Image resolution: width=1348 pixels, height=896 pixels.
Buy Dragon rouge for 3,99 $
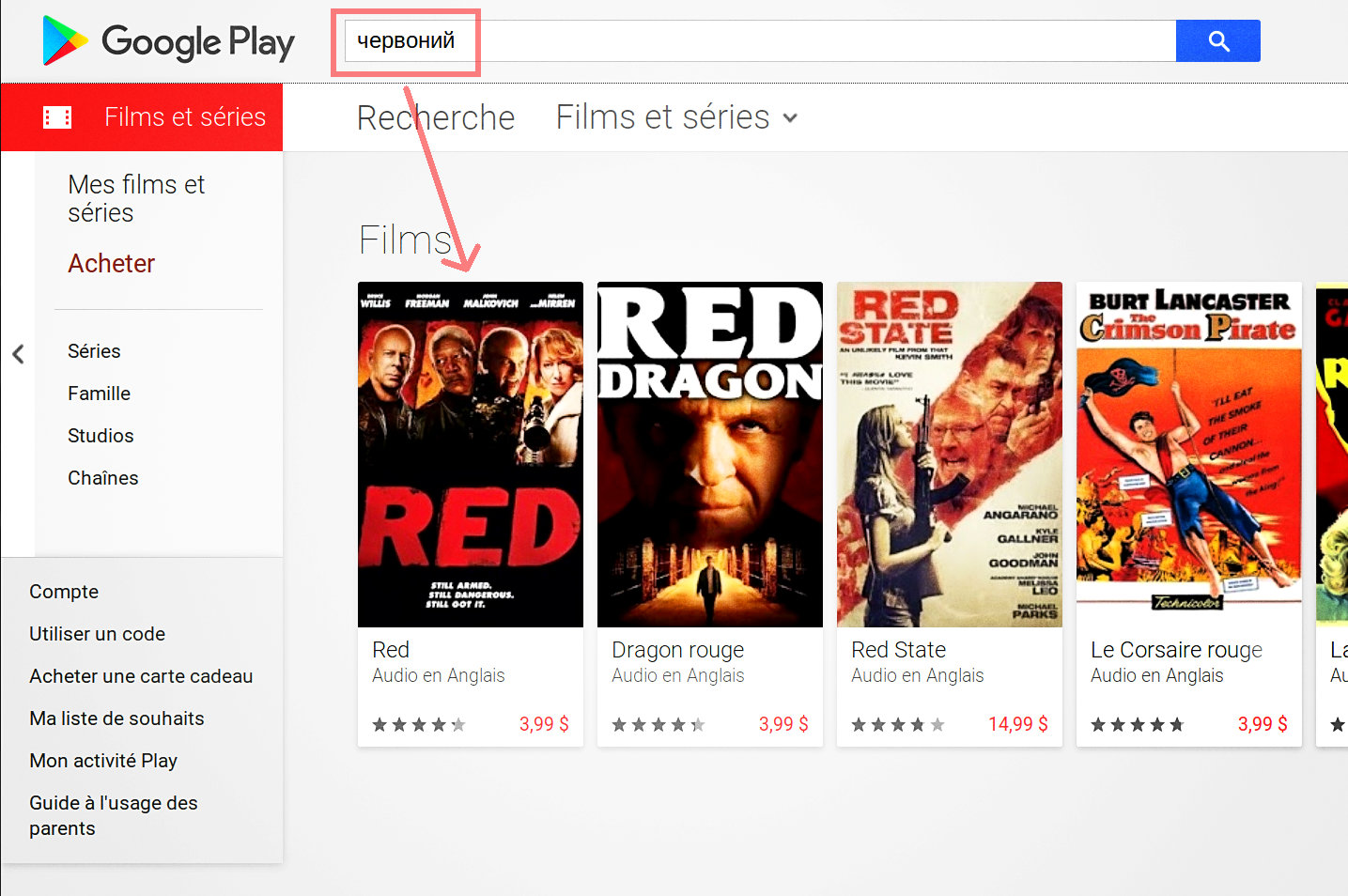(x=783, y=724)
